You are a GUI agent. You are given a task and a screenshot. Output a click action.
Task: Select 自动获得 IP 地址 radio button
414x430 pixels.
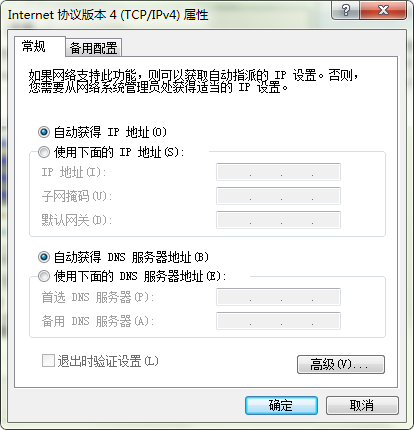[44, 132]
